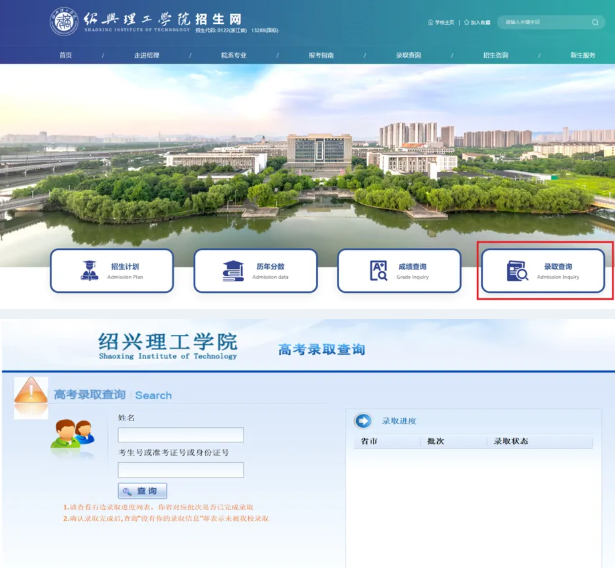
Task: Click the search magnifier icon in header
Action: pos(595,22)
